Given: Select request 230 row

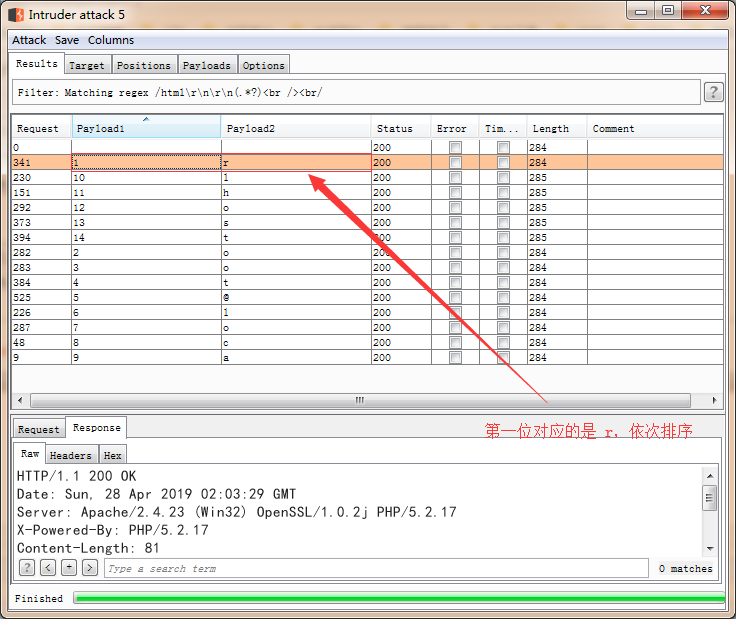Looking at the screenshot, I should coord(367,177).
